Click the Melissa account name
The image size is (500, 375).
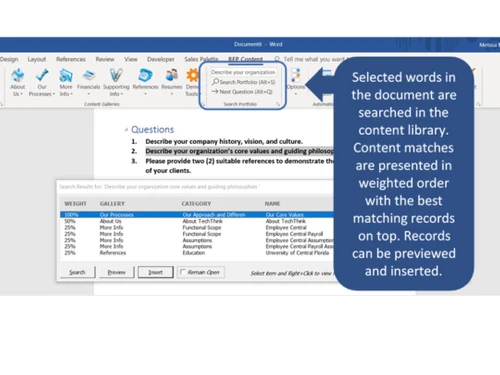pos(489,45)
